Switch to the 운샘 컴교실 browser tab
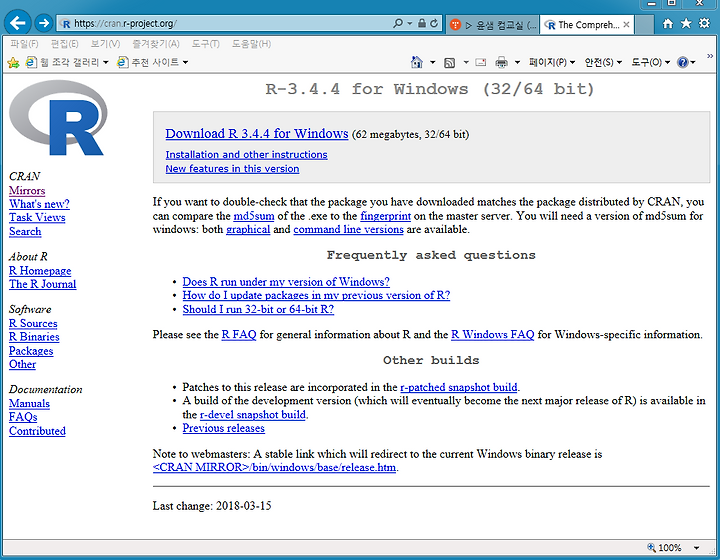 493,25
